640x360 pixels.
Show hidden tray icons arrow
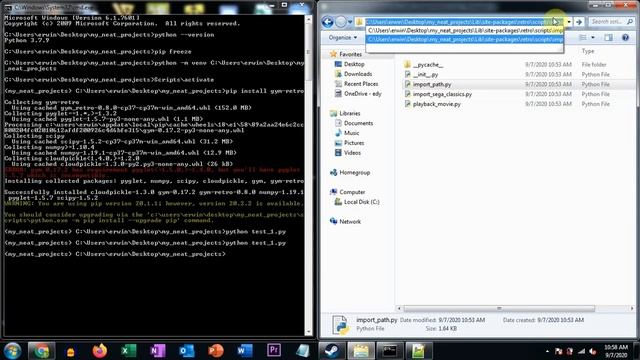pos(547,351)
